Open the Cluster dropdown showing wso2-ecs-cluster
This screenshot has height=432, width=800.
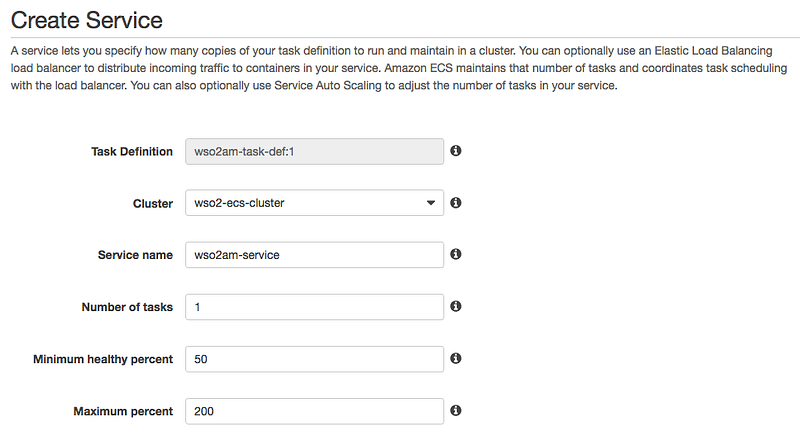tap(313, 203)
